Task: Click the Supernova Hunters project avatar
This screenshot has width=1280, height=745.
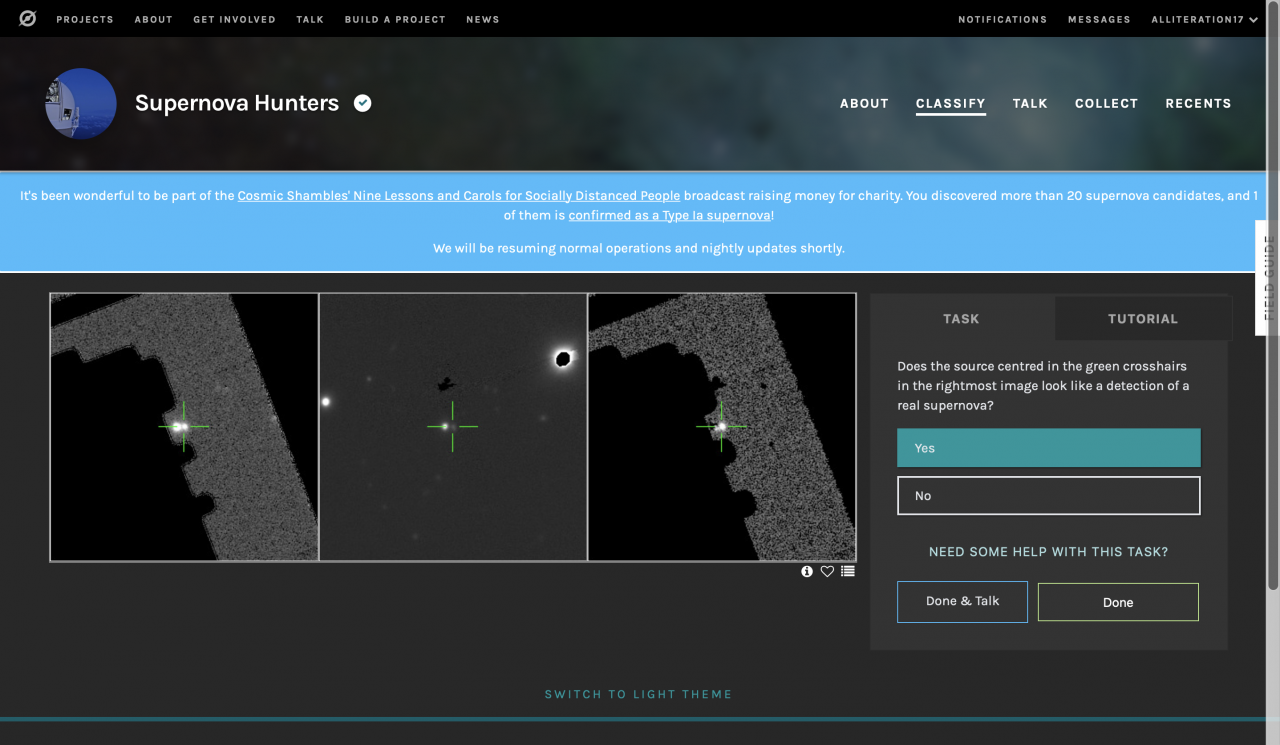Action: click(81, 103)
